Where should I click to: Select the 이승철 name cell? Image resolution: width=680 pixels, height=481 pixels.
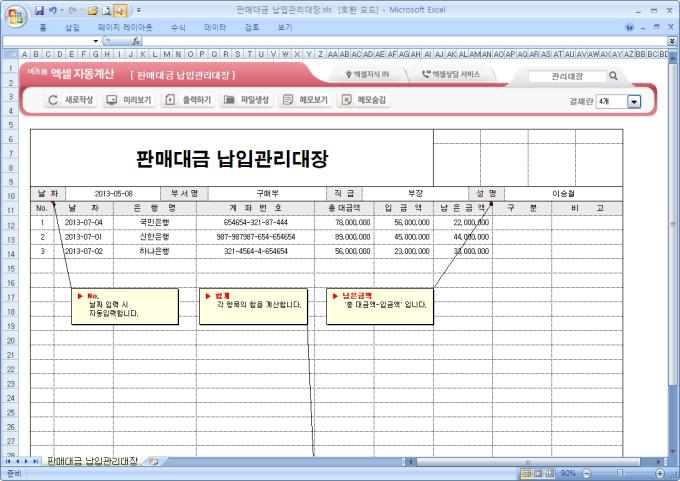pyautogui.click(x=563, y=193)
